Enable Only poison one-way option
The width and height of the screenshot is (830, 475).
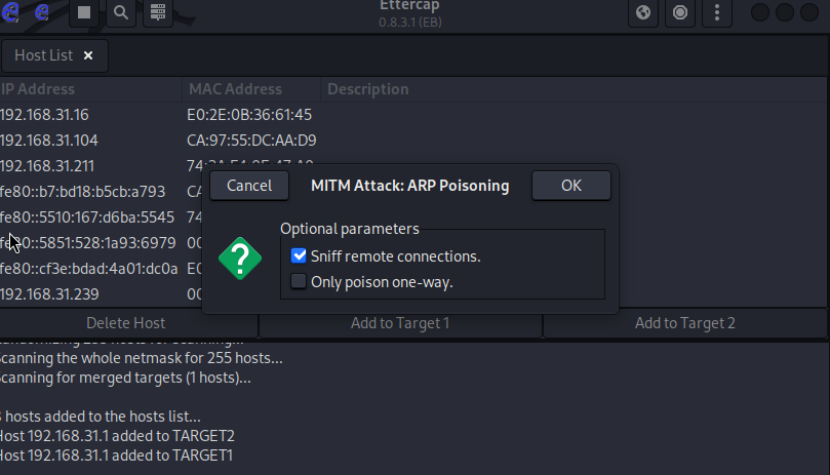pyautogui.click(x=298, y=282)
